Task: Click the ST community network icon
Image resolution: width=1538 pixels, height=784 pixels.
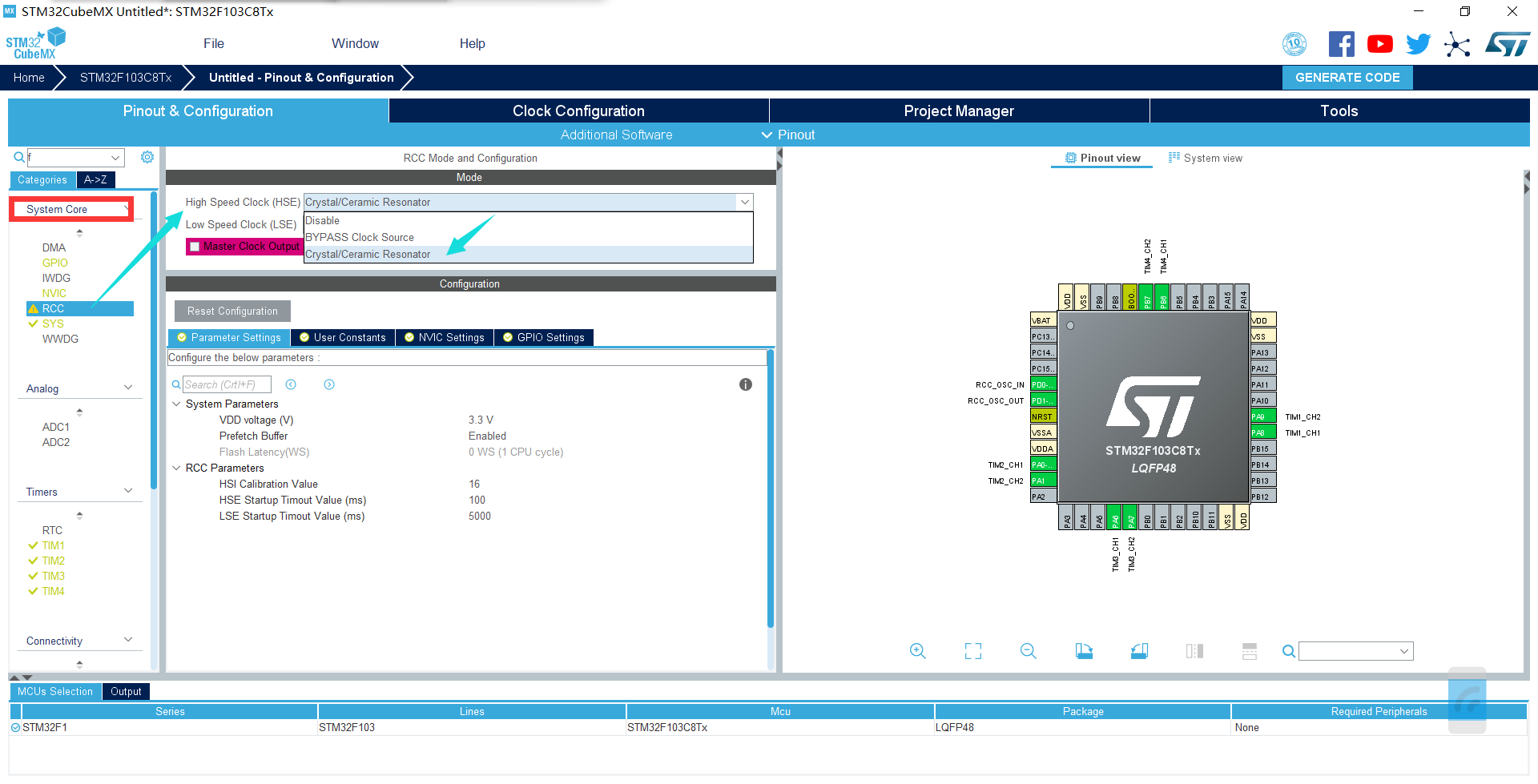Action: pos(1457,44)
